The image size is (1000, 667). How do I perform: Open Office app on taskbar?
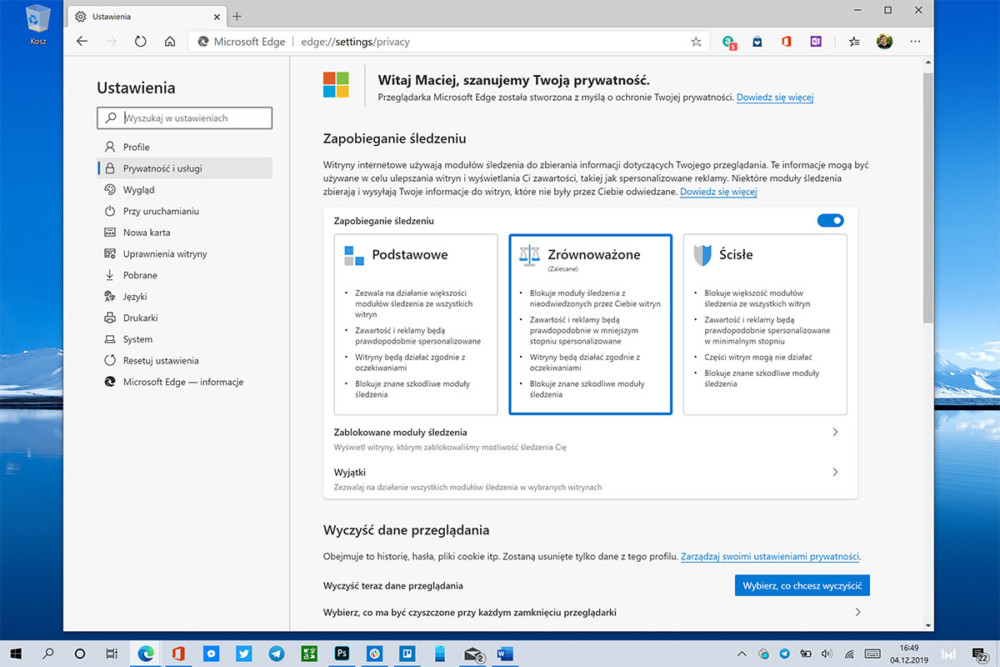click(x=178, y=654)
